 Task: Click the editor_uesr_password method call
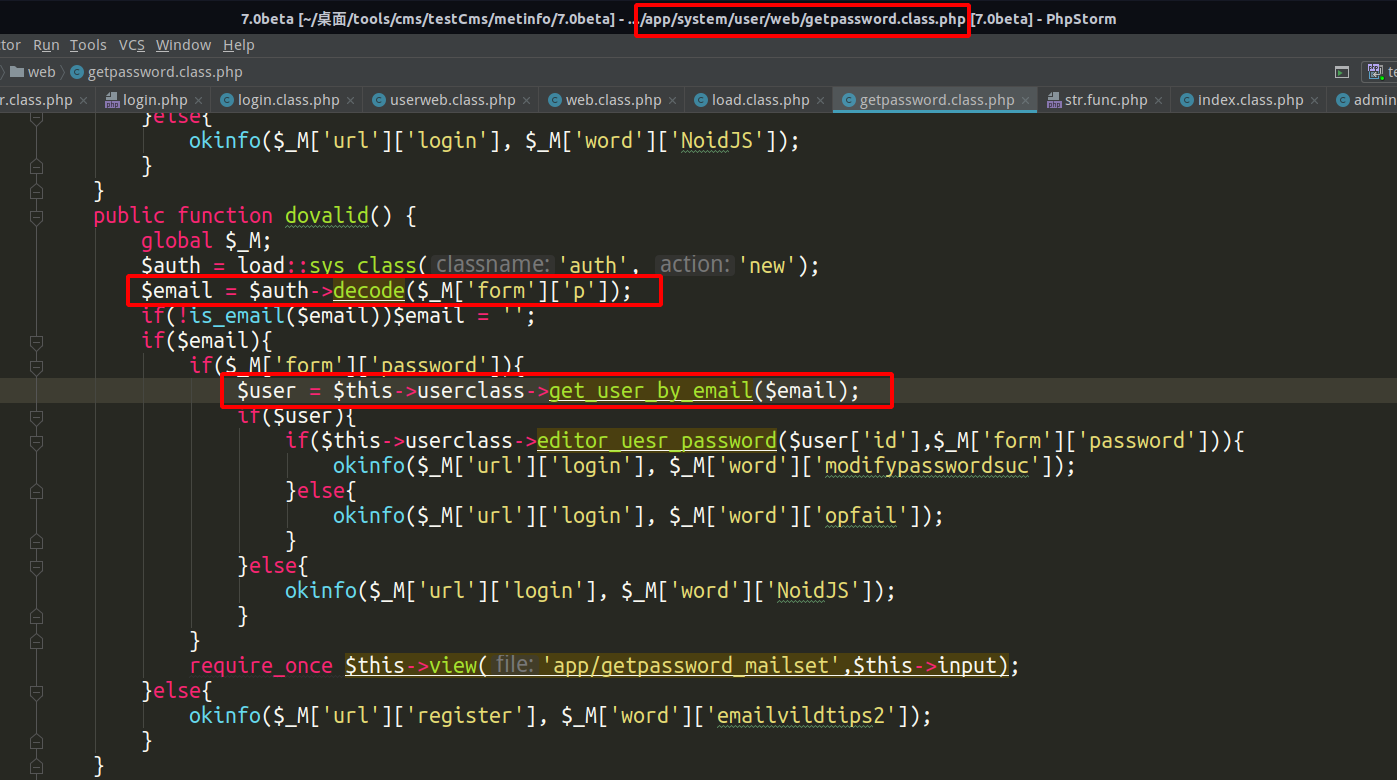click(x=657, y=440)
